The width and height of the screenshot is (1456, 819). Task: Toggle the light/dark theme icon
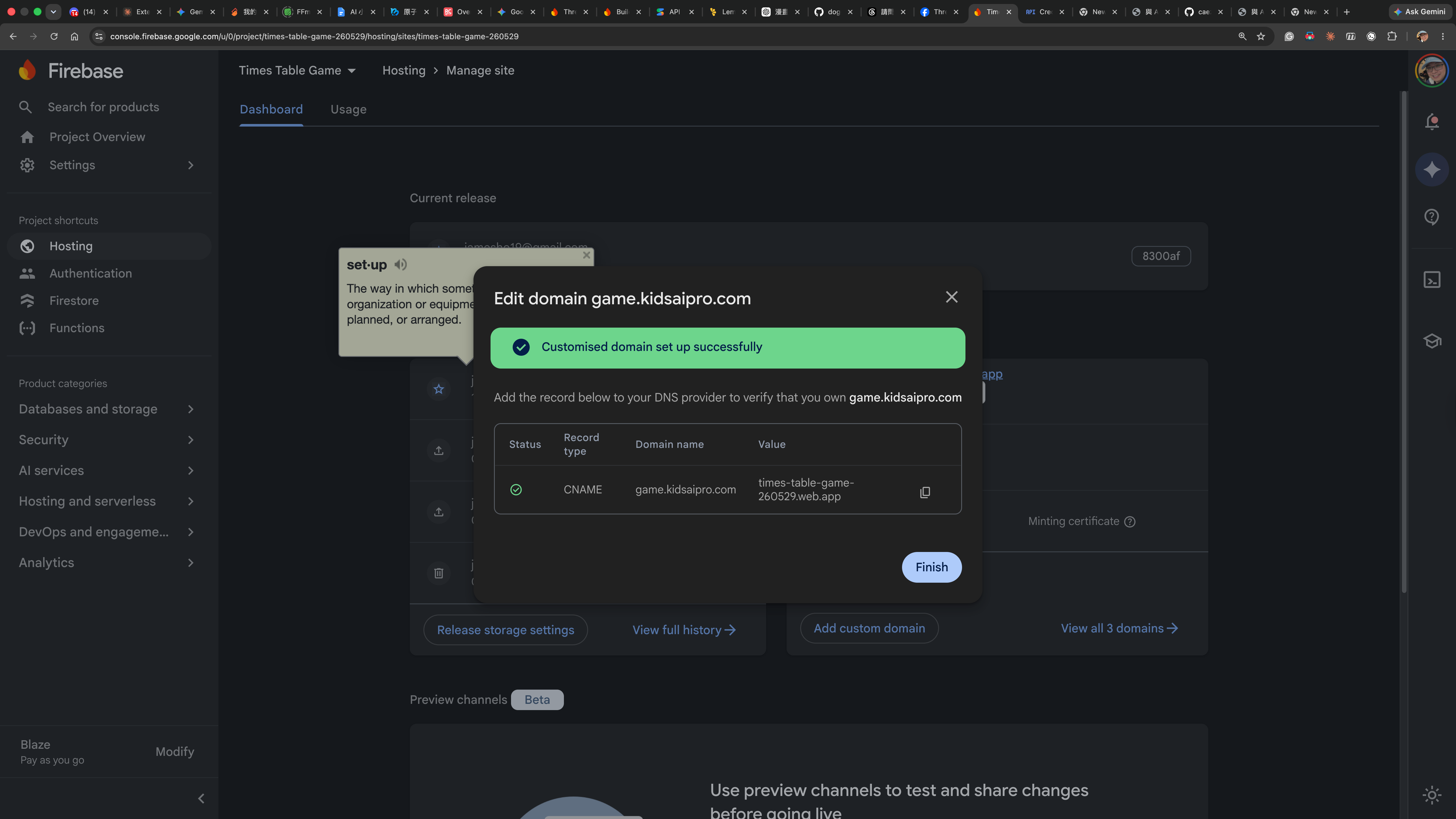(1432, 795)
